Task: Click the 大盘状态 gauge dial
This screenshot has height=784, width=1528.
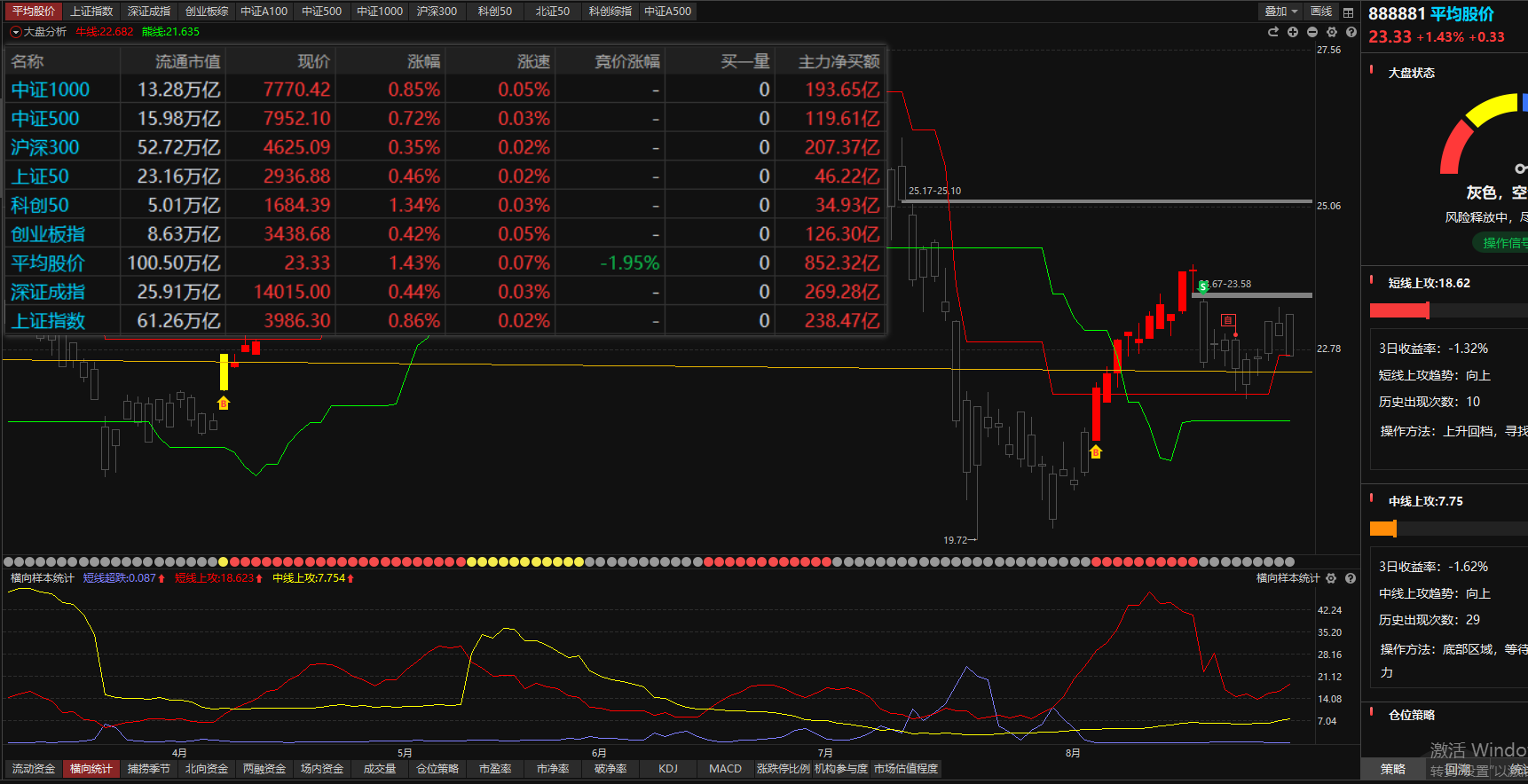Action: (x=1484, y=133)
